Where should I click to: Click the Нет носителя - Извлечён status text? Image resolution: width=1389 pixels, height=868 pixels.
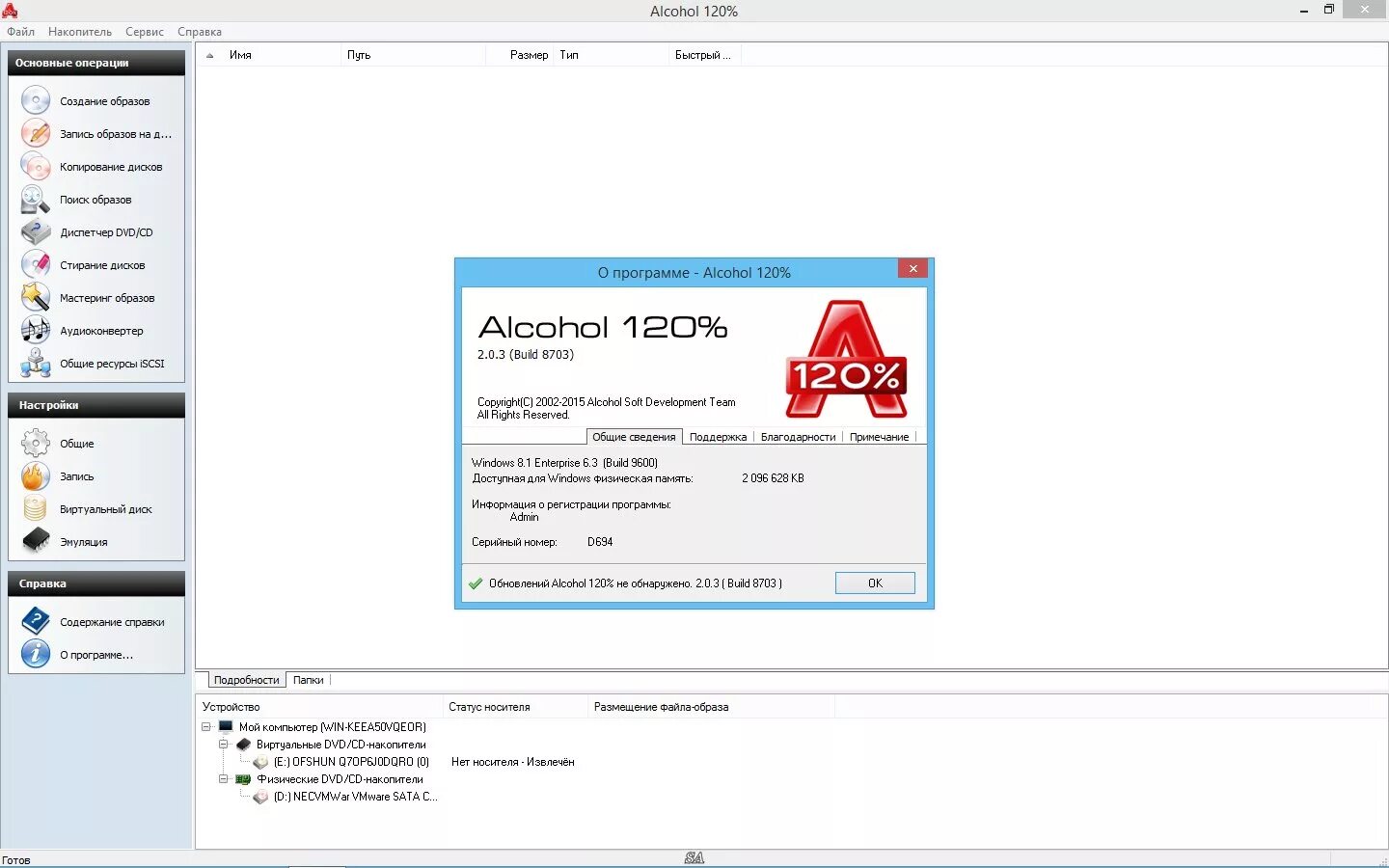click(512, 762)
